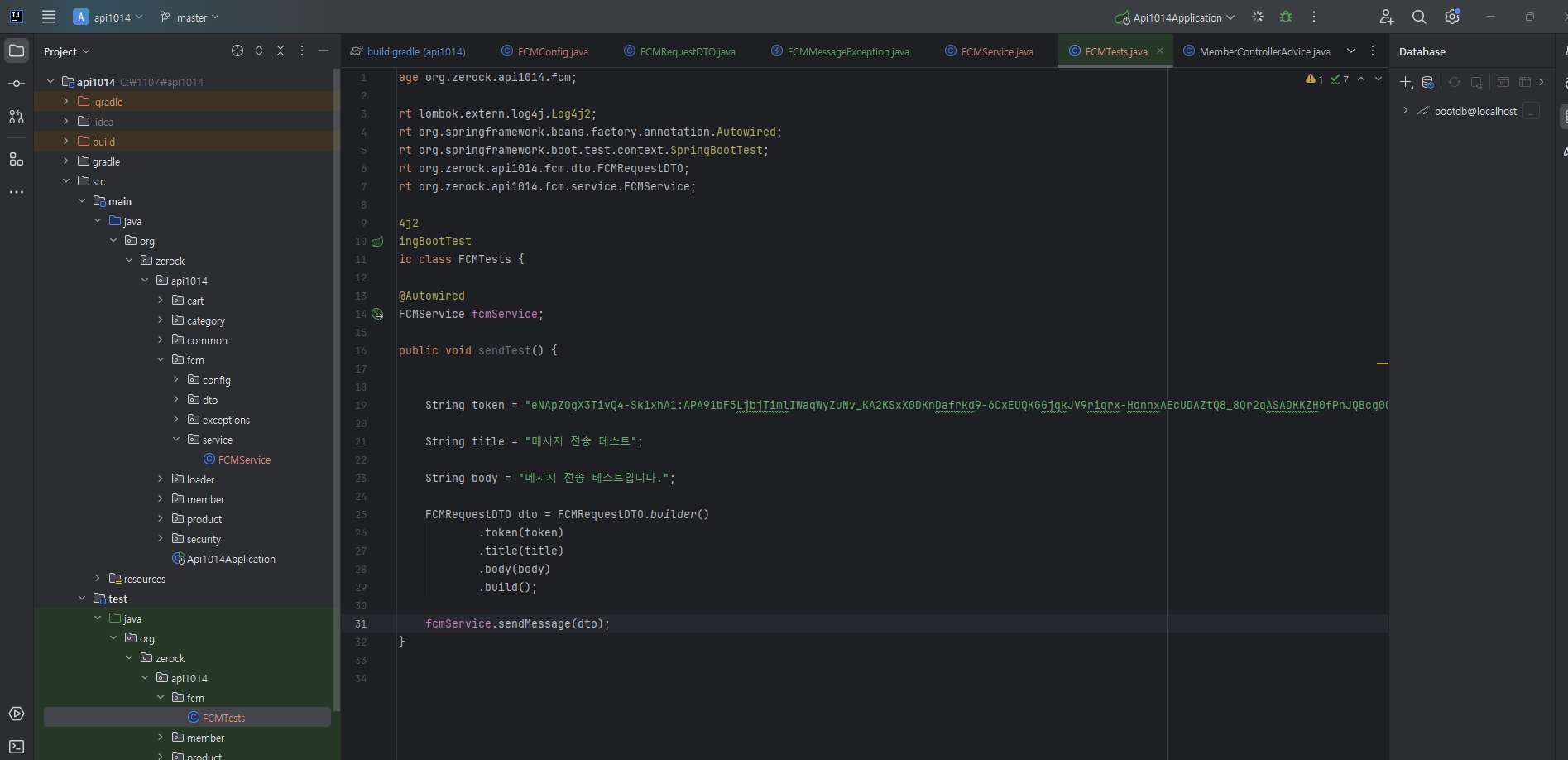Open IDE settings gear

tap(1452, 17)
